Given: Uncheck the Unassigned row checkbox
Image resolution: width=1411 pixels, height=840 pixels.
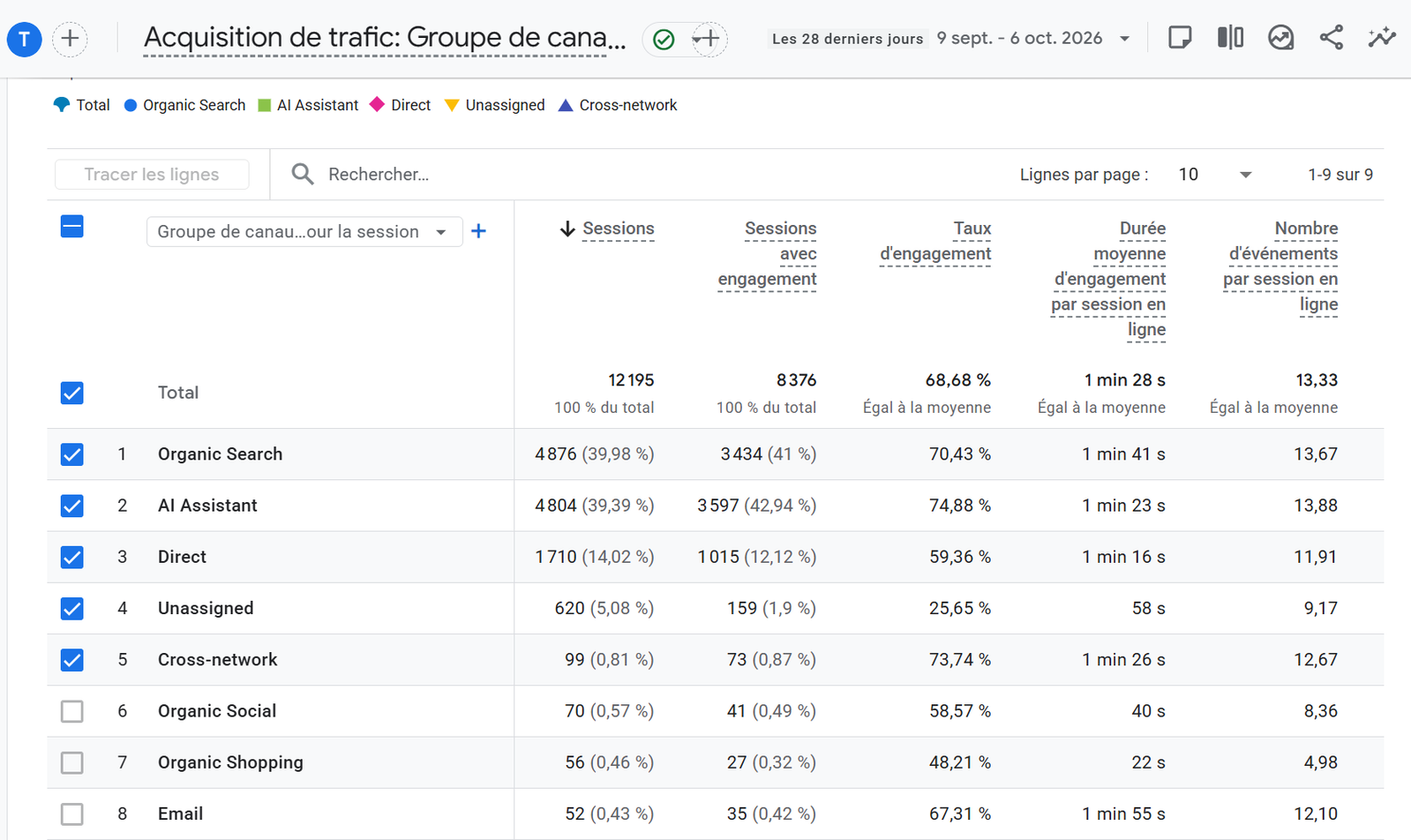Looking at the screenshot, I should point(72,609).
